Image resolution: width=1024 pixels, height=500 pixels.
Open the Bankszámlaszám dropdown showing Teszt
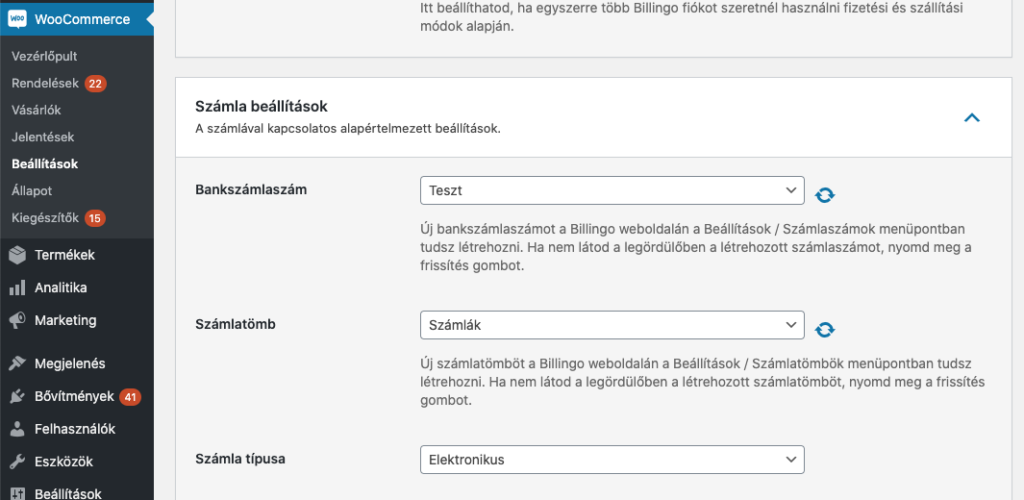pyautogui.click(x=612, y=191)
